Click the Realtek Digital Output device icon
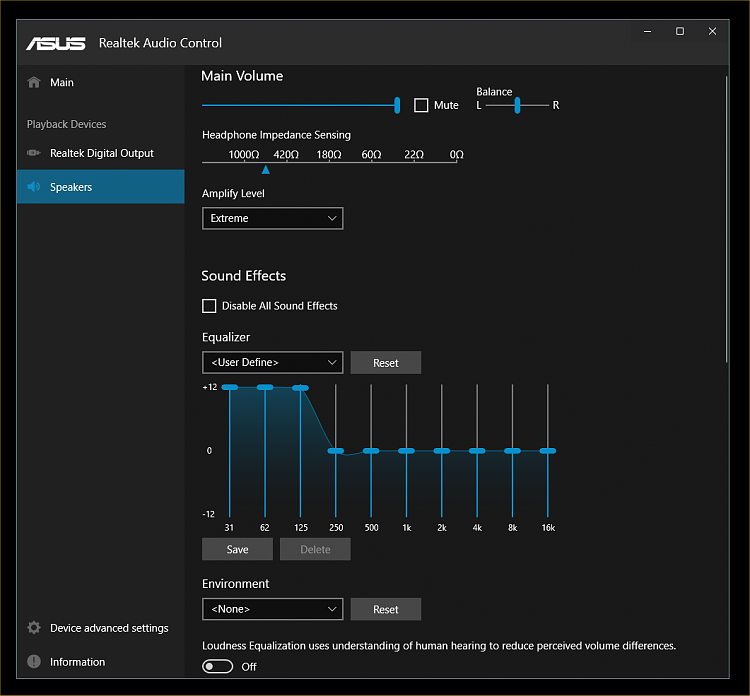This screenshot has width=750, height=696. 34,153
